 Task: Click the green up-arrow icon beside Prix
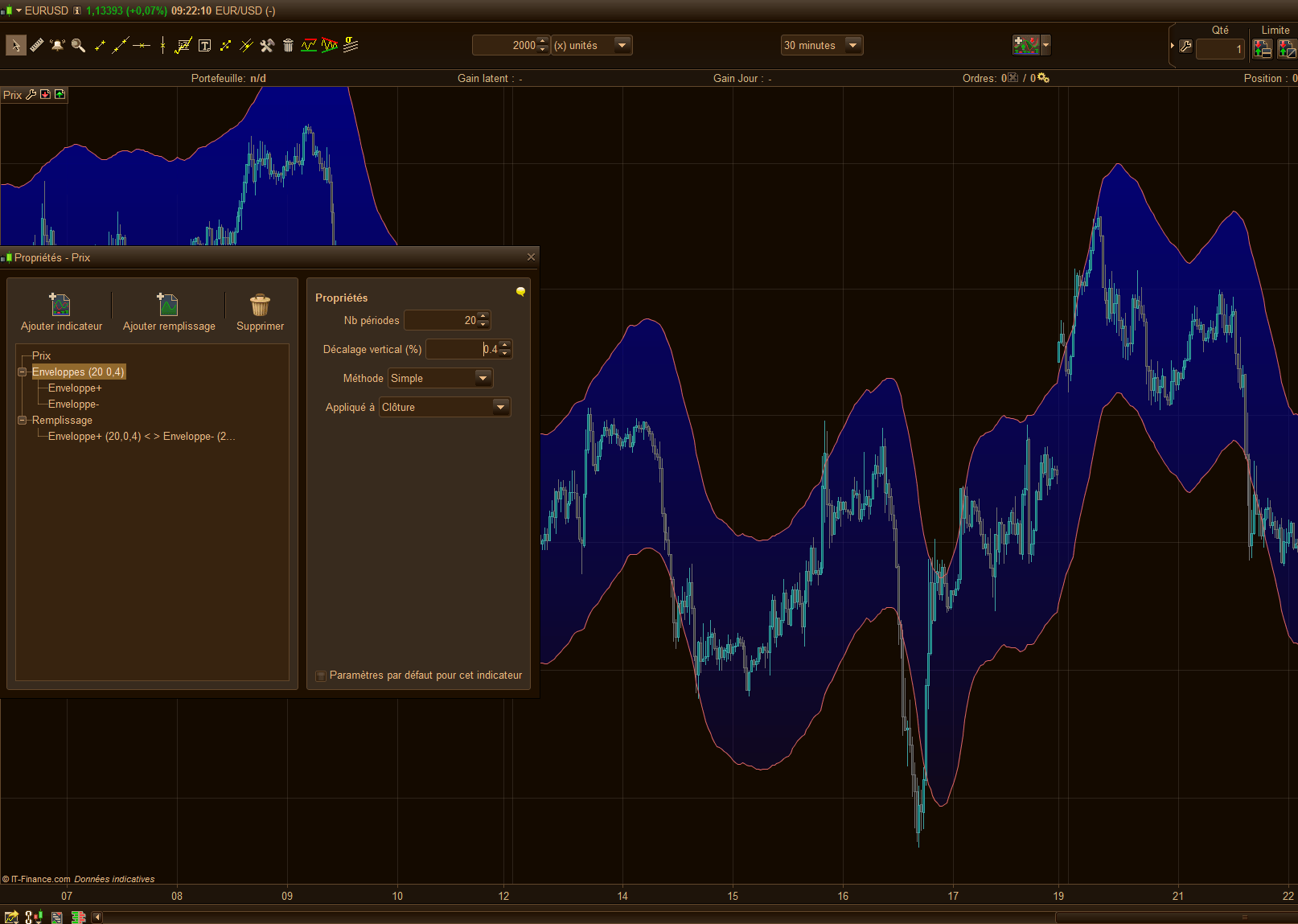[60, 95]
